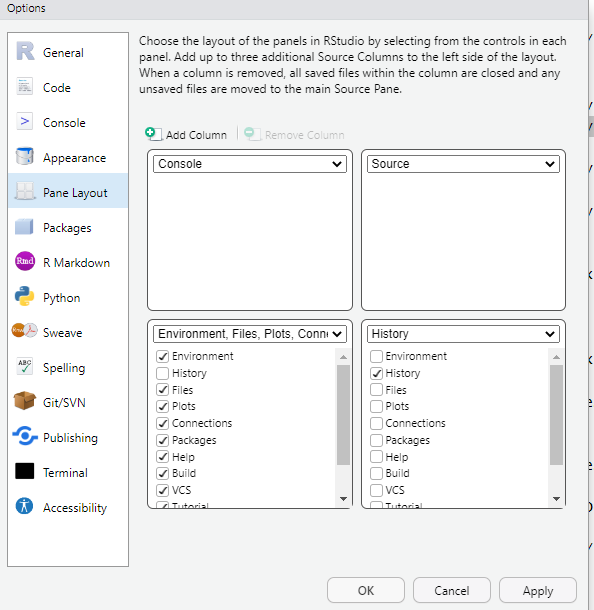Open the Terminal options section

coord(68,472)
